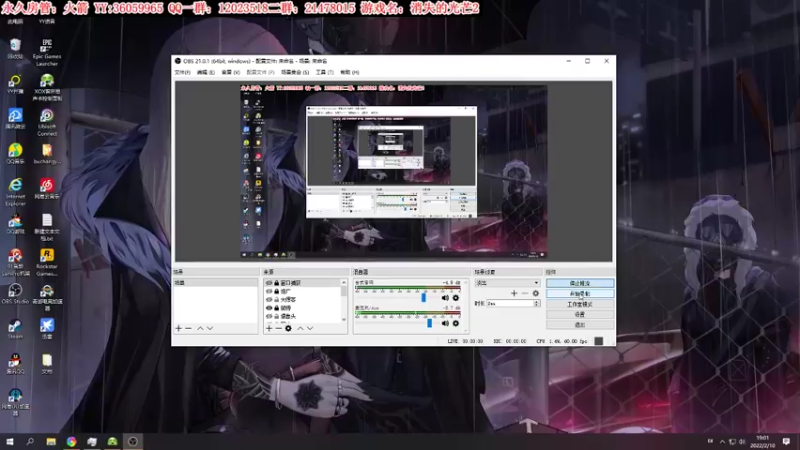Remove selected source with minus icon

[279, 328]
